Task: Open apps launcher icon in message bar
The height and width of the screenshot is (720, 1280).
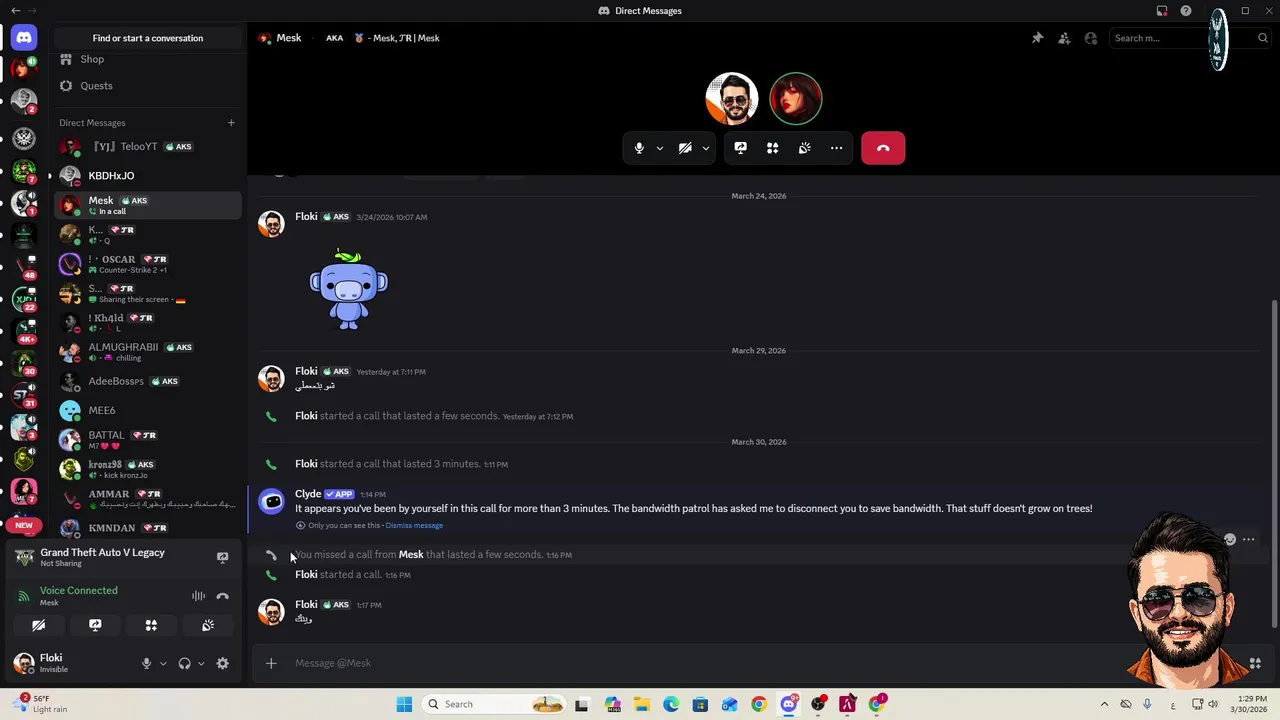Action: coord(1255,663)
